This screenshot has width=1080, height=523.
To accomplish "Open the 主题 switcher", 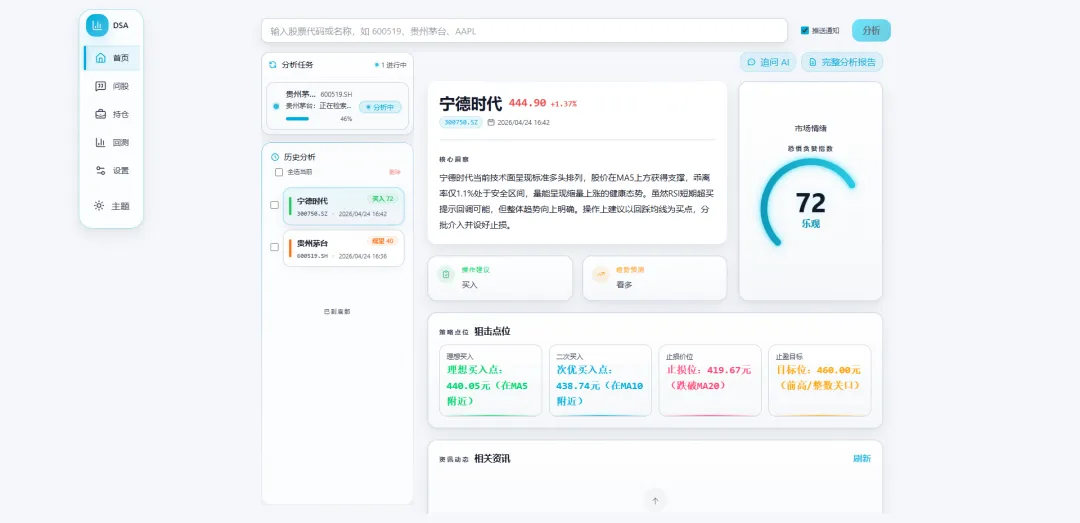I will (112, 205).
